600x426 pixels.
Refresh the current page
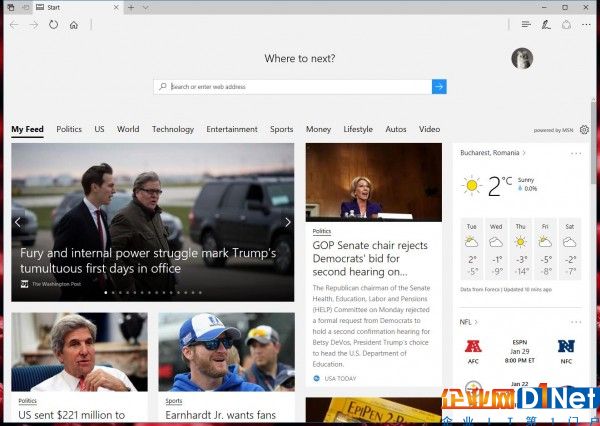(54, 25)
